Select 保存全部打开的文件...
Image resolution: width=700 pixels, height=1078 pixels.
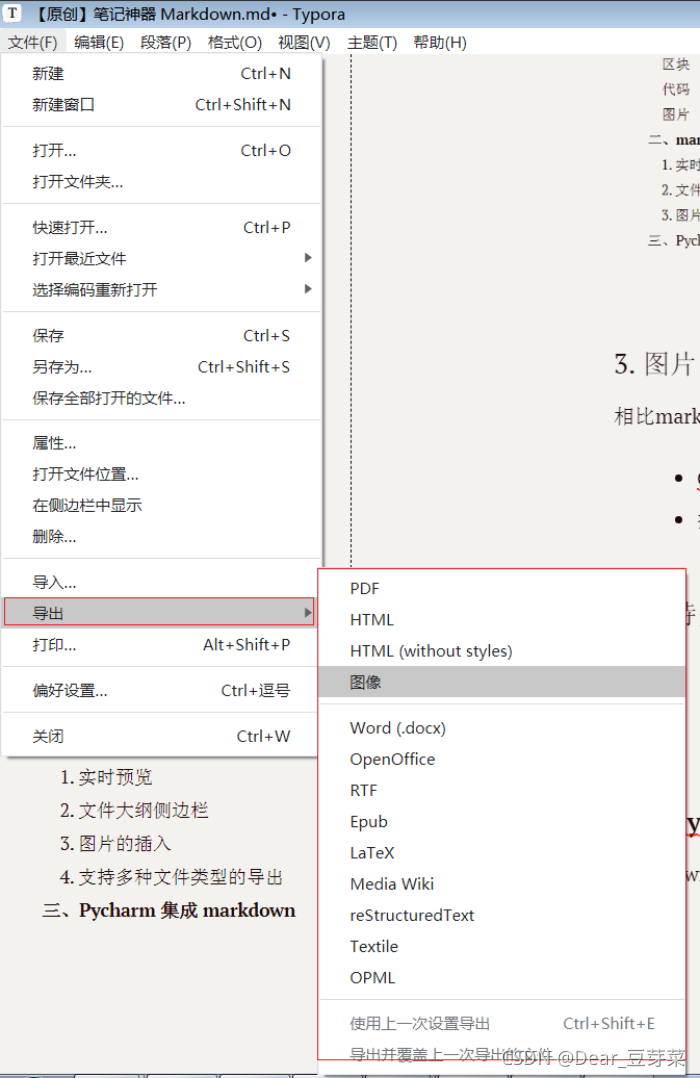162,397
